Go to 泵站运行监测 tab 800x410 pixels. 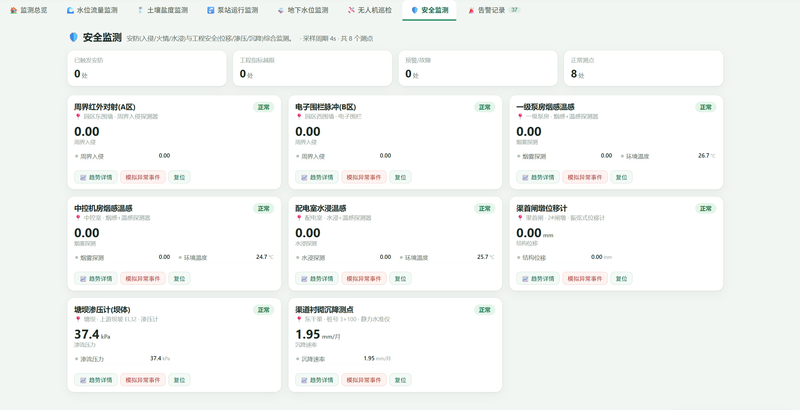pos(233,10)
